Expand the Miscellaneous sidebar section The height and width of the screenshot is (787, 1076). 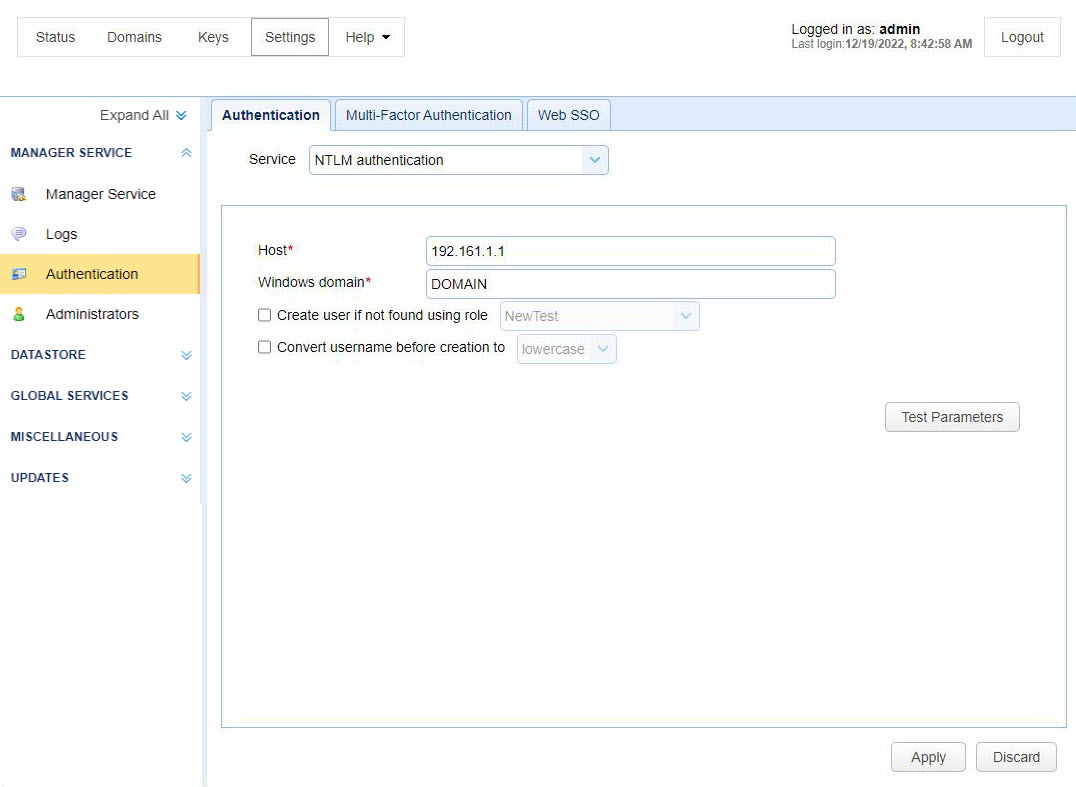pos(185,437)
